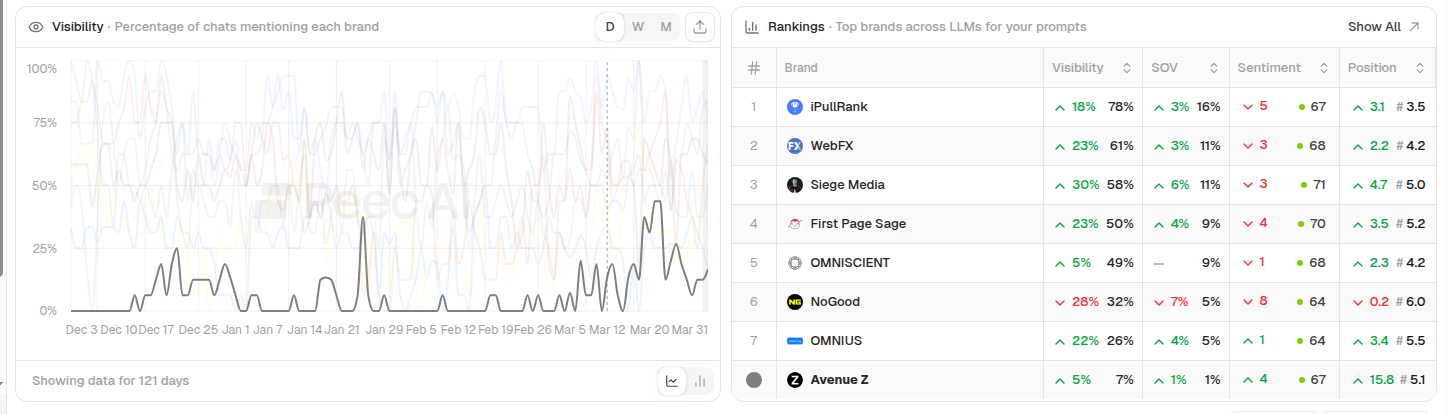Click the iPullRank brand logo
The image size is (1448, 414).
pyautogui.click(x=795, y=107)
